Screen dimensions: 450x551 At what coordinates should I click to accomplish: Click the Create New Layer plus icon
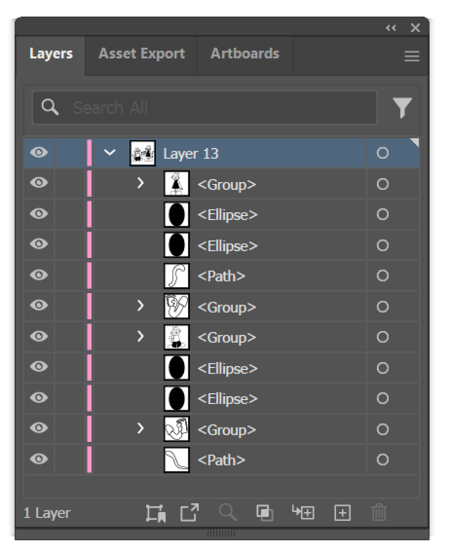click(343, 513)
